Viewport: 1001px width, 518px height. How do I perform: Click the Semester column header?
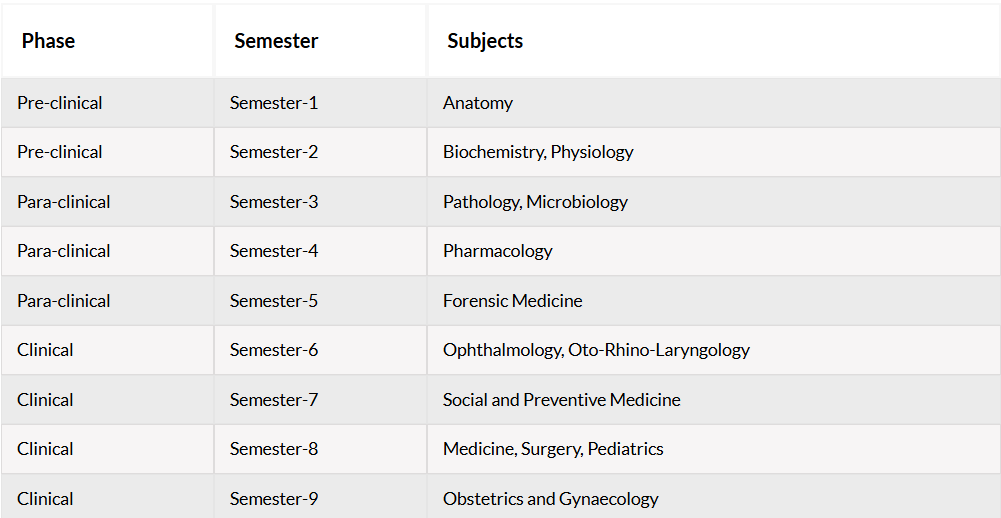(320, 41)
